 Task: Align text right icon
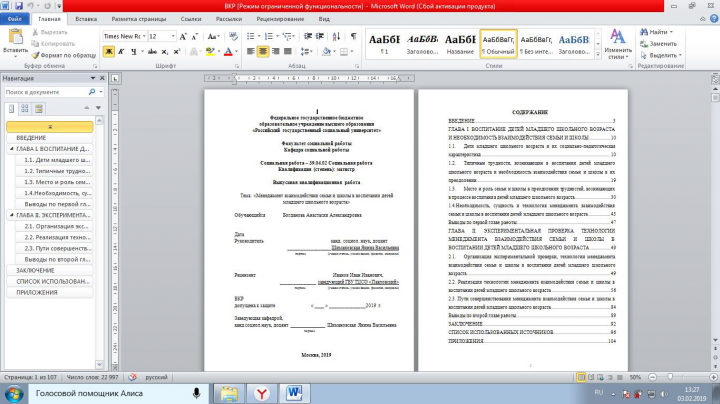pos(275,51)
